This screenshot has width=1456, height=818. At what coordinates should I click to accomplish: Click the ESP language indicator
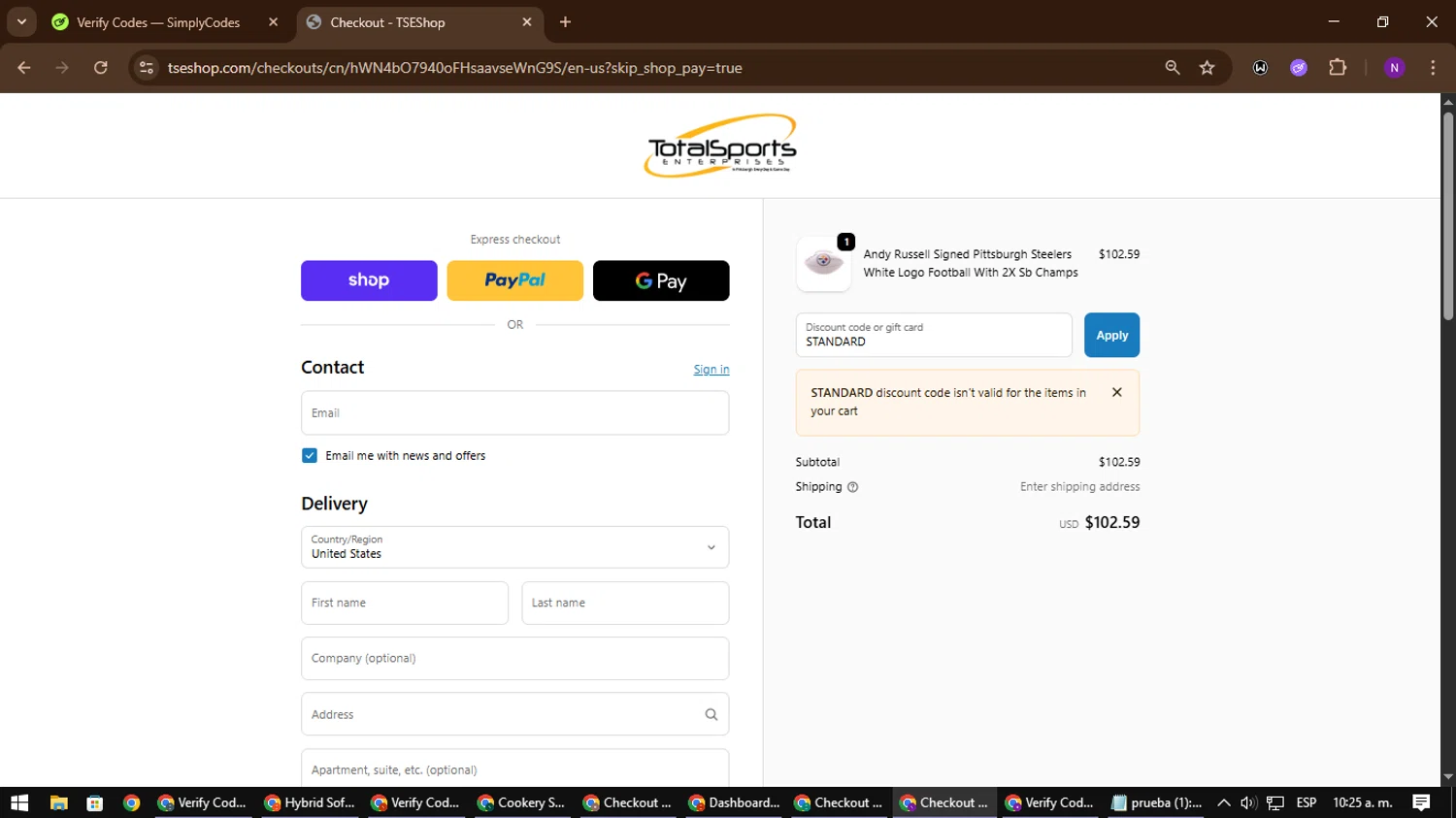coord(1307,802)
